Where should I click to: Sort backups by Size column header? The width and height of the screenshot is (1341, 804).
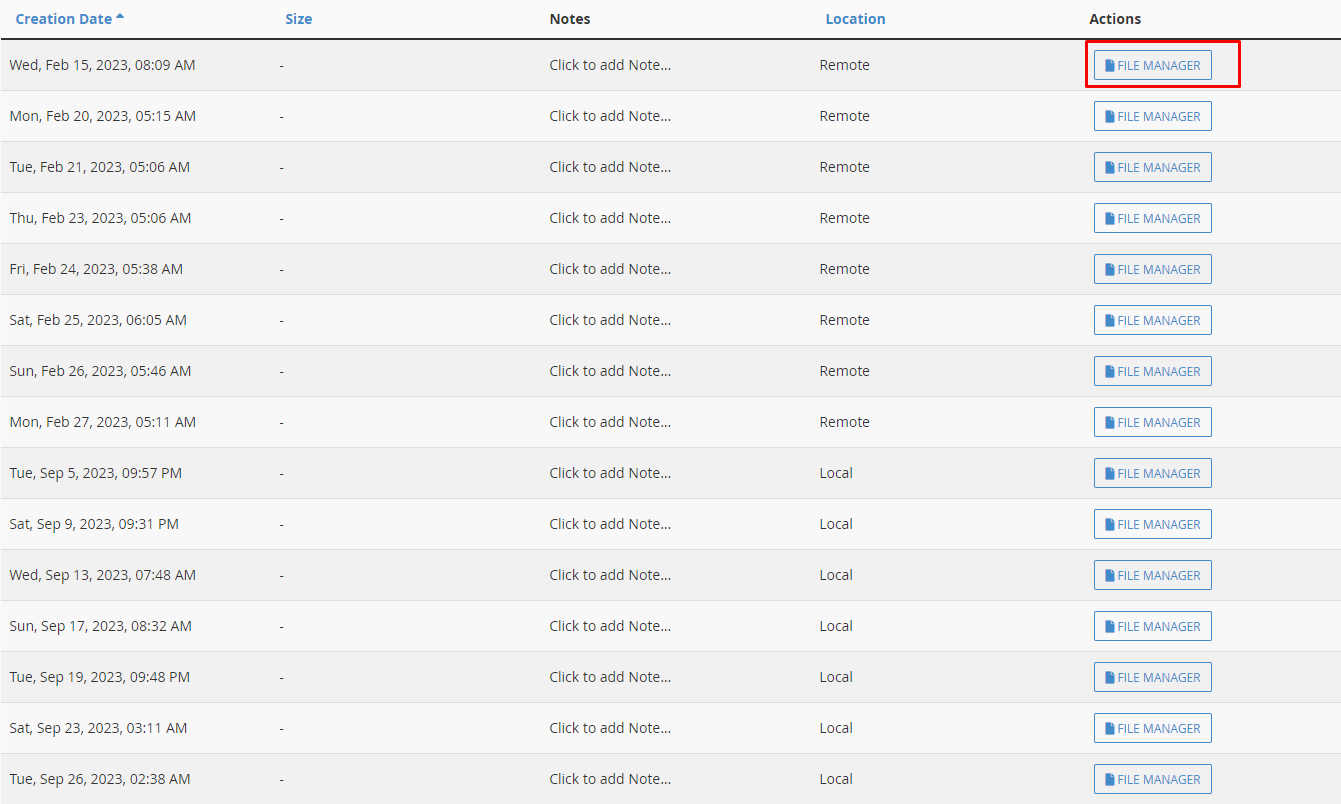click(x=298, y=19)
